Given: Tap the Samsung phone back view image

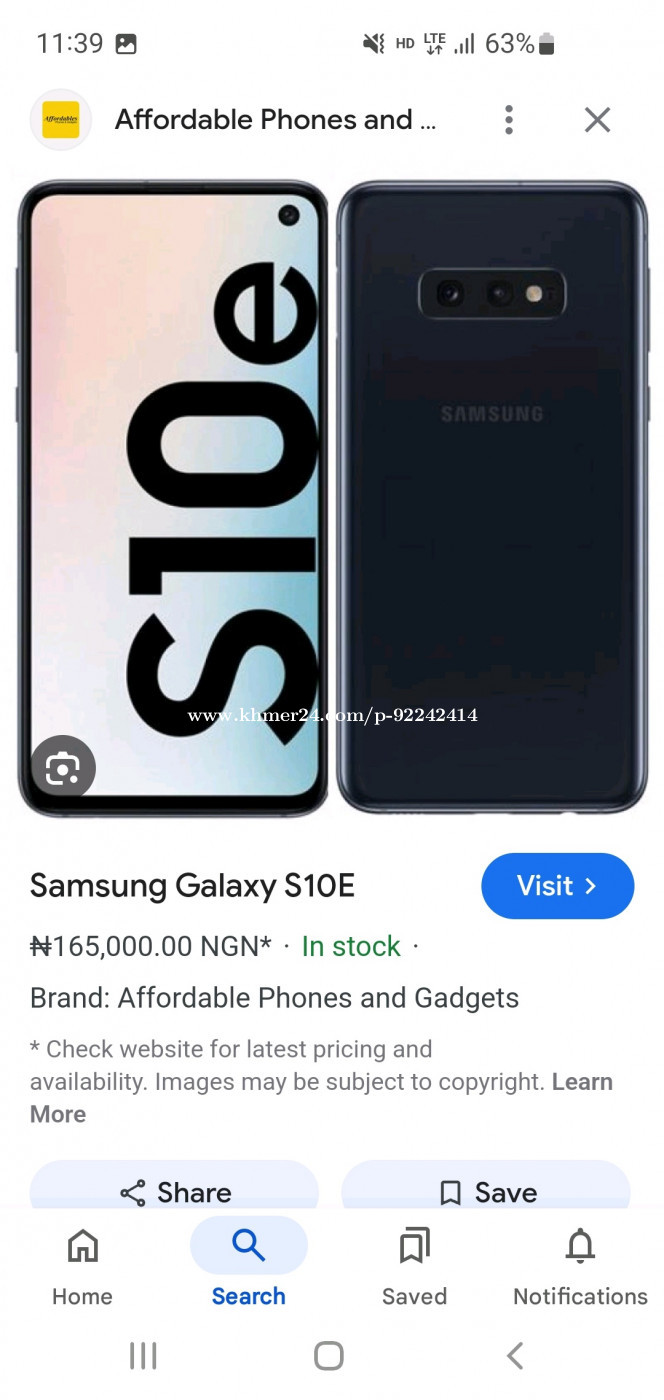Looking at the screenshot, I should click(x=492, y=497).
